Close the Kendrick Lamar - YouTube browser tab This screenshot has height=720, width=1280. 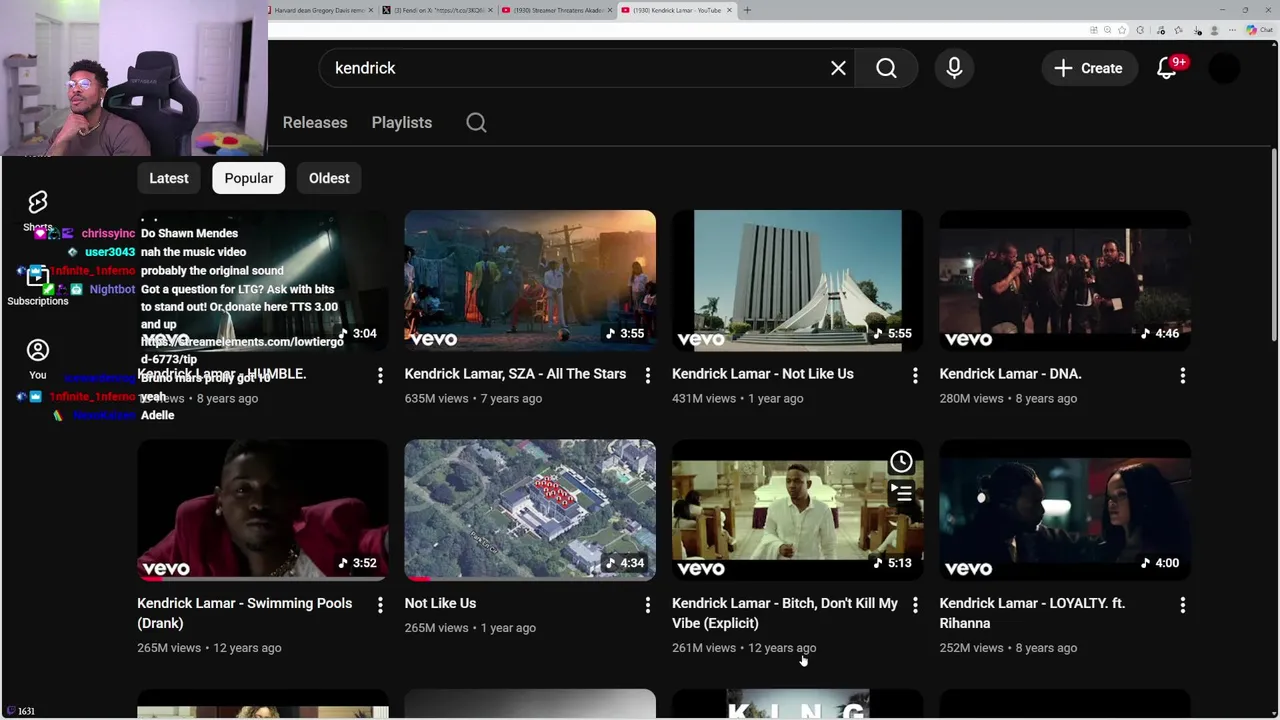pyautogui.click(x=729, y=10)
